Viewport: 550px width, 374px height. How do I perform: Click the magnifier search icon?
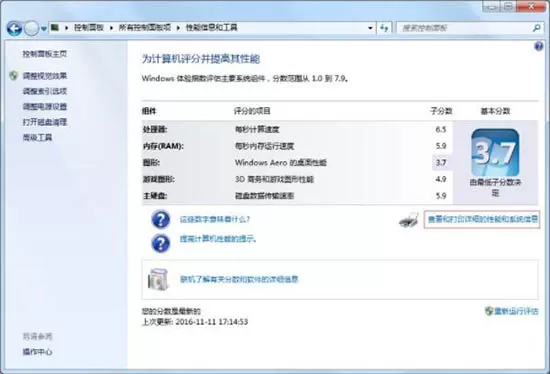pyautogui.click(x=536, y=28)
